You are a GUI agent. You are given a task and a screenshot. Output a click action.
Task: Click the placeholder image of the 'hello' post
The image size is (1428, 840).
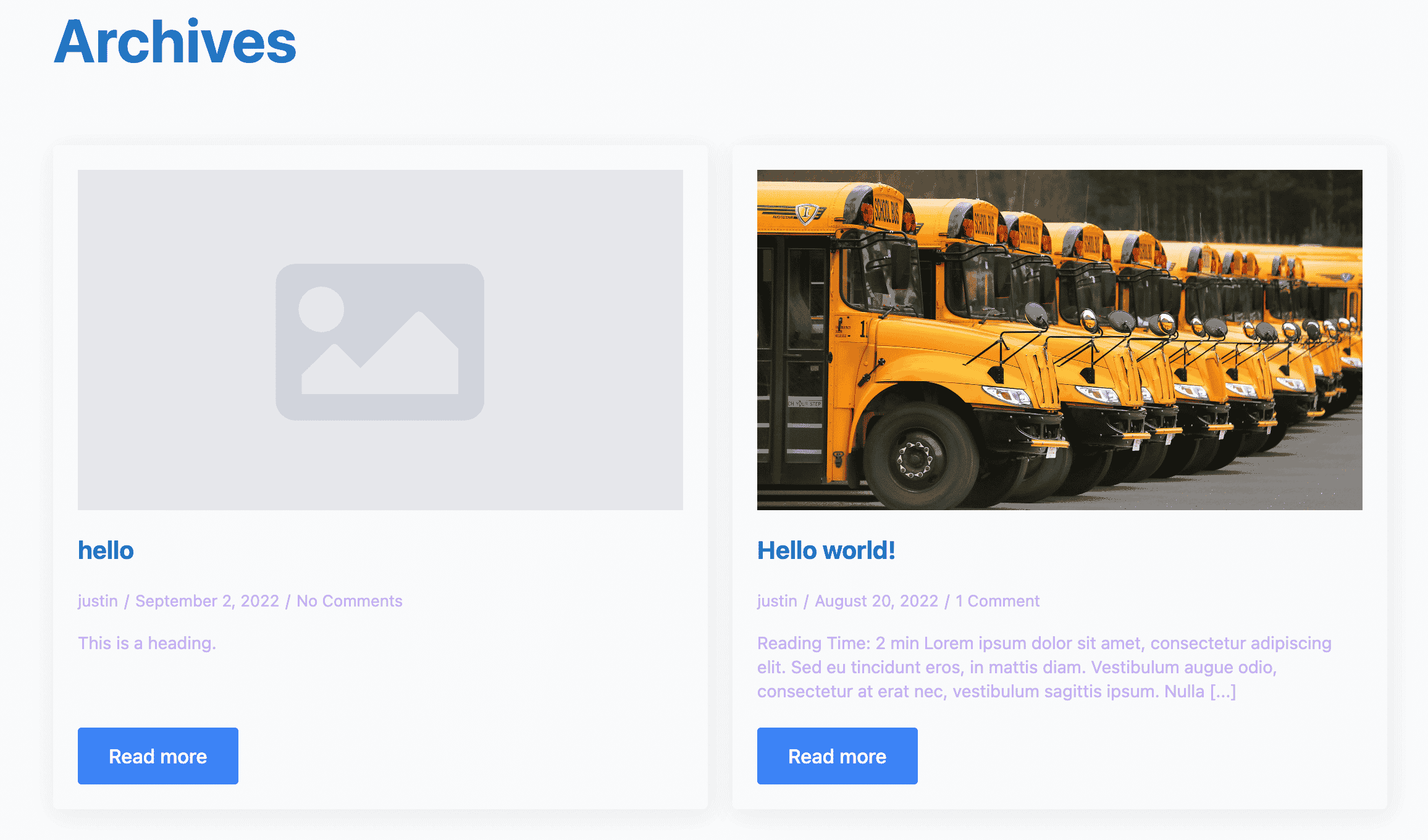coord(380,340)
